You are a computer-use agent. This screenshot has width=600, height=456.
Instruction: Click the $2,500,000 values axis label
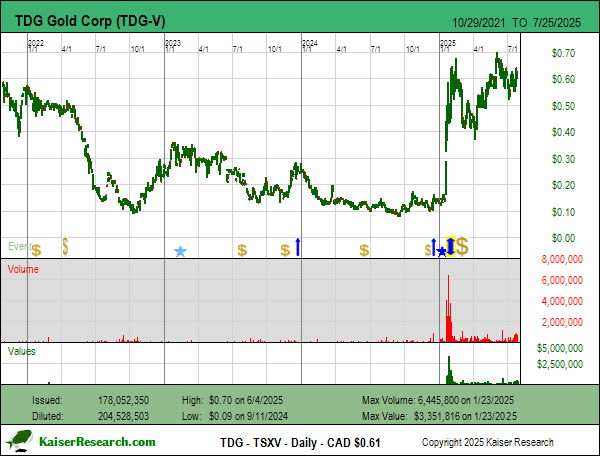[x=560, y=364]
